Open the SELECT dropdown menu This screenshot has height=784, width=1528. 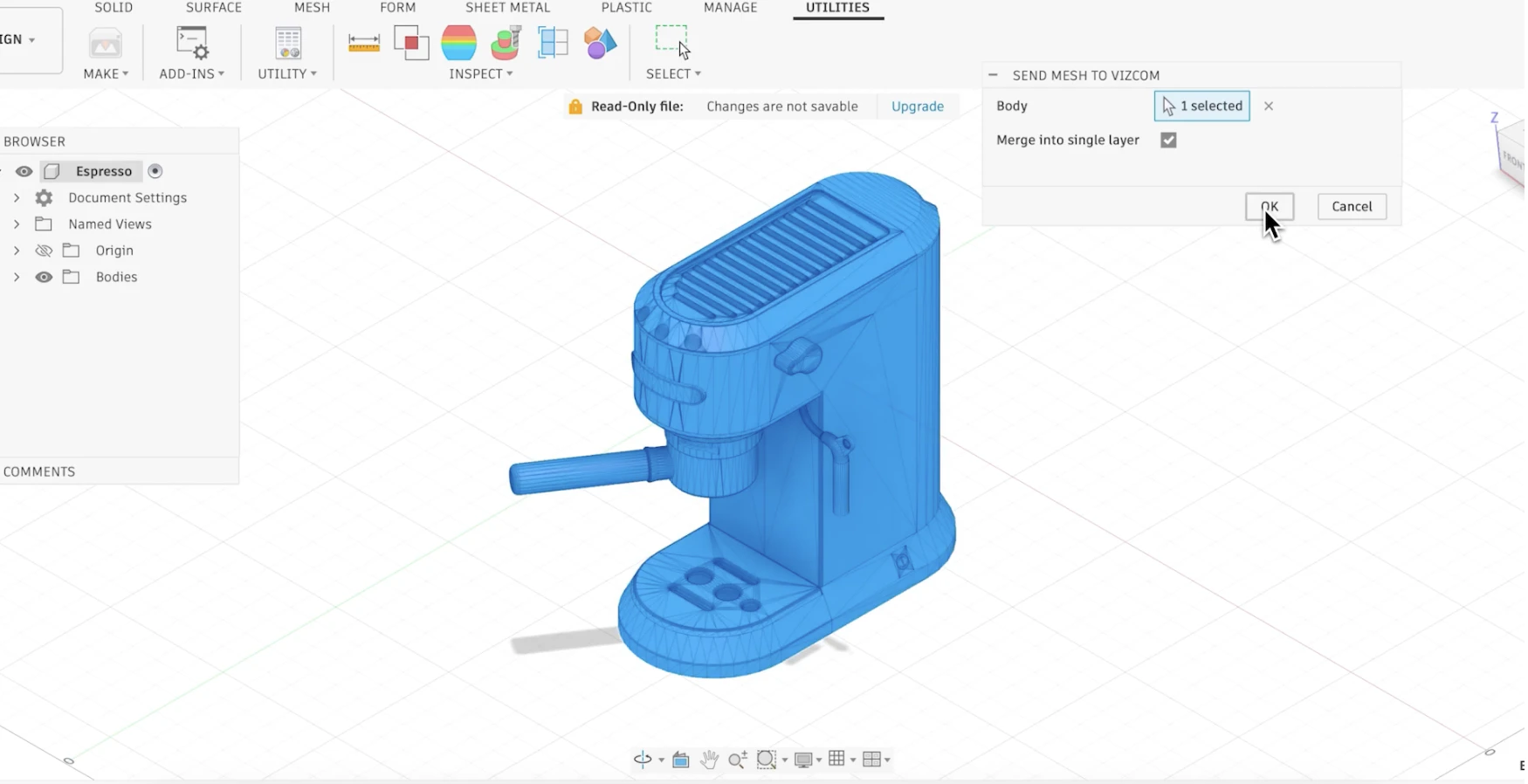(x=673, y=74)
